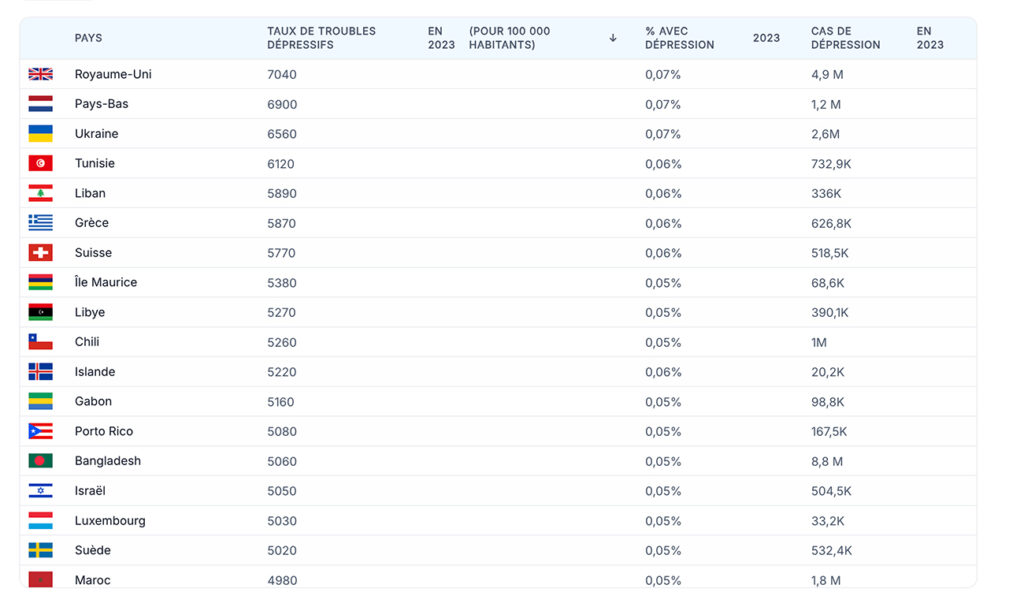The image size is (1024, 607).
Task: Click the Ukraine flag icon
Action: click(x=40, y=134)
